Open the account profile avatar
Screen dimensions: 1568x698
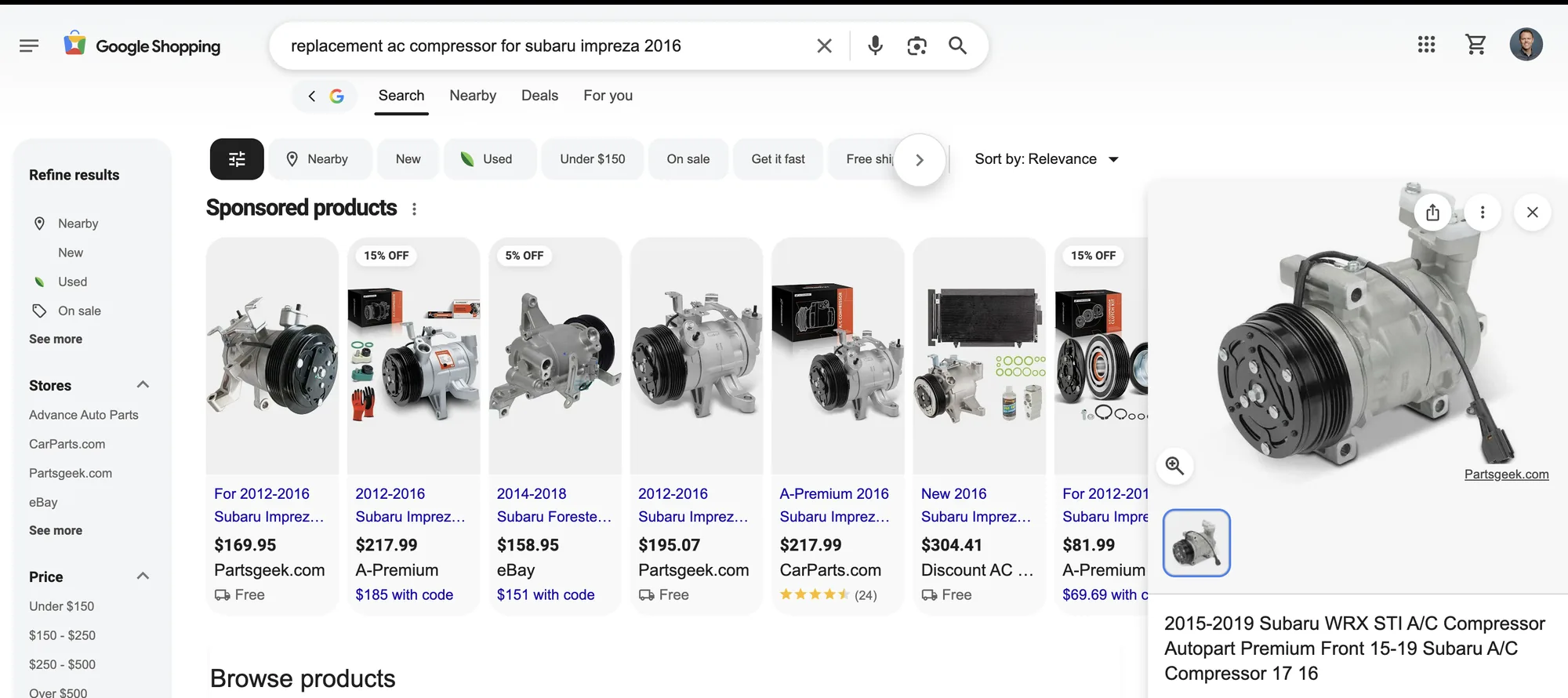tap(1526, 45)
